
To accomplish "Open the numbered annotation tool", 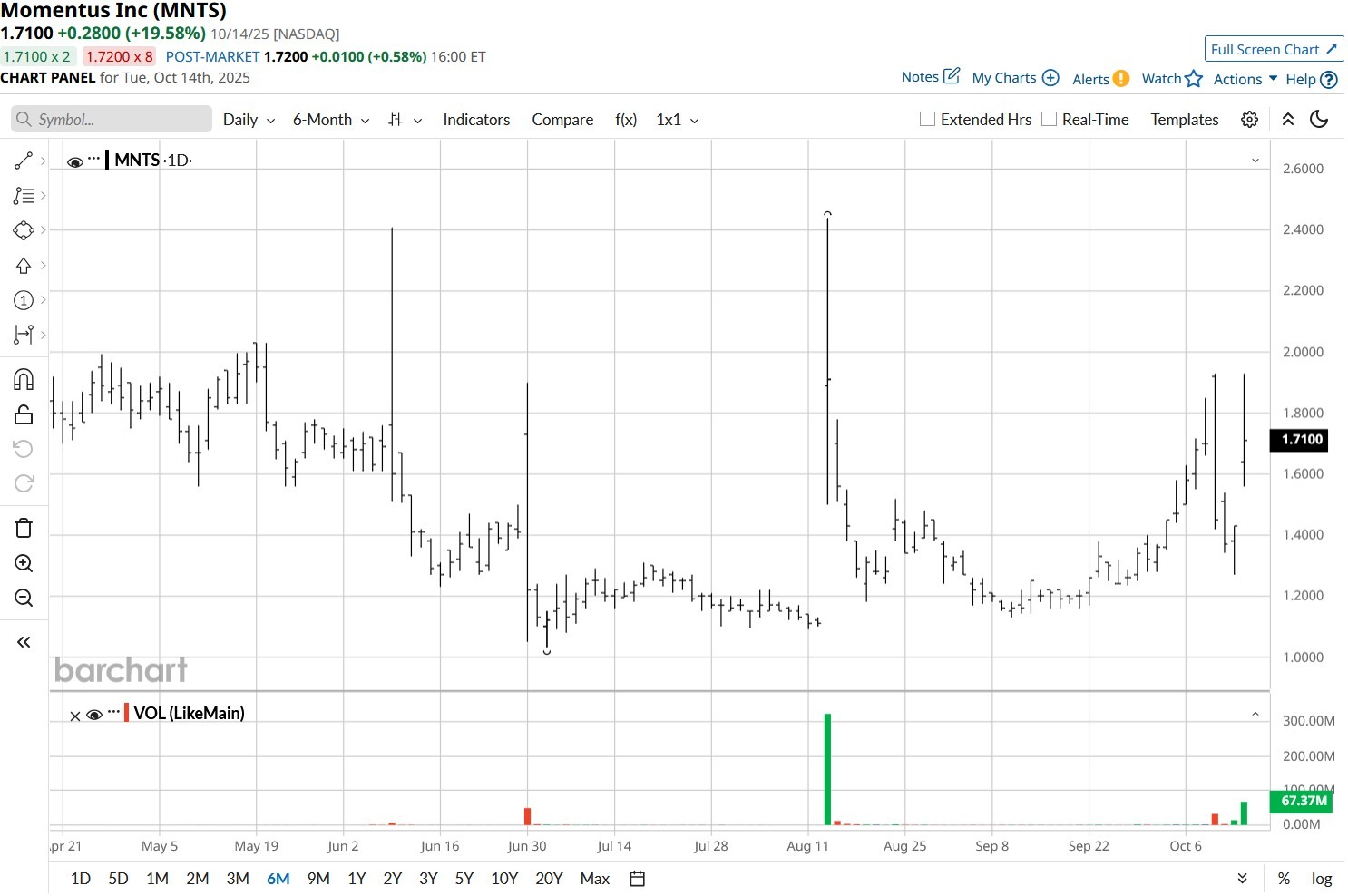I will (x=24, y=300).
